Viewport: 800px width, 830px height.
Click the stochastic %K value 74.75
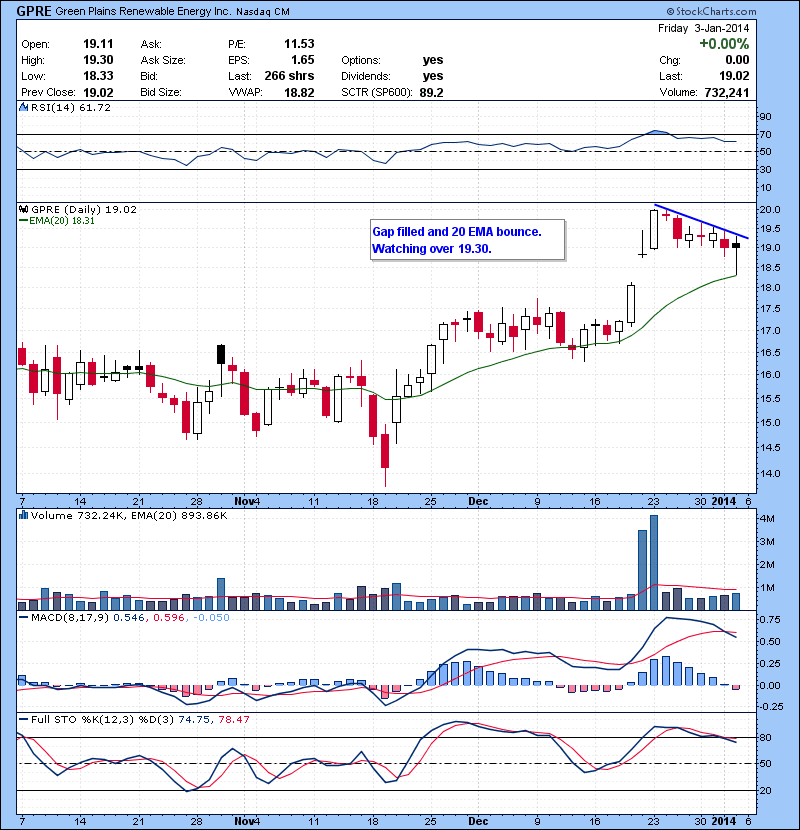click(194, 719)
